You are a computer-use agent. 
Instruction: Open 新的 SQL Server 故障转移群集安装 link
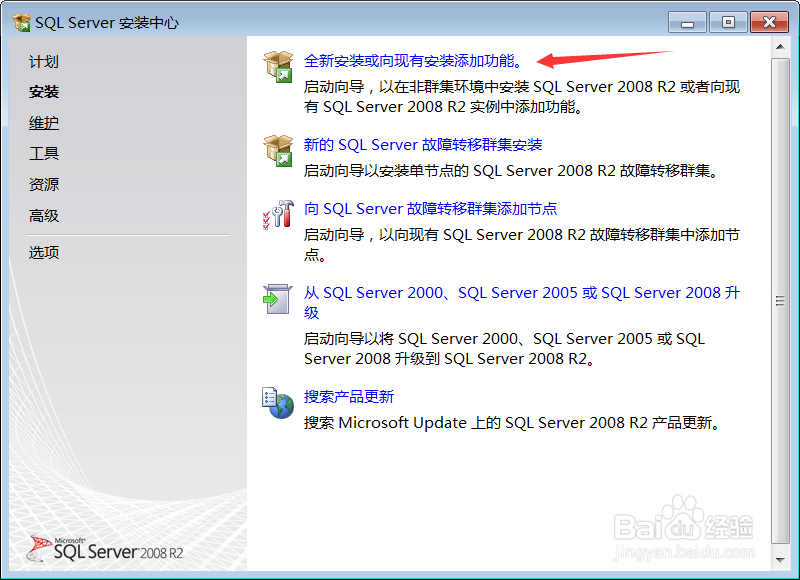423,145
